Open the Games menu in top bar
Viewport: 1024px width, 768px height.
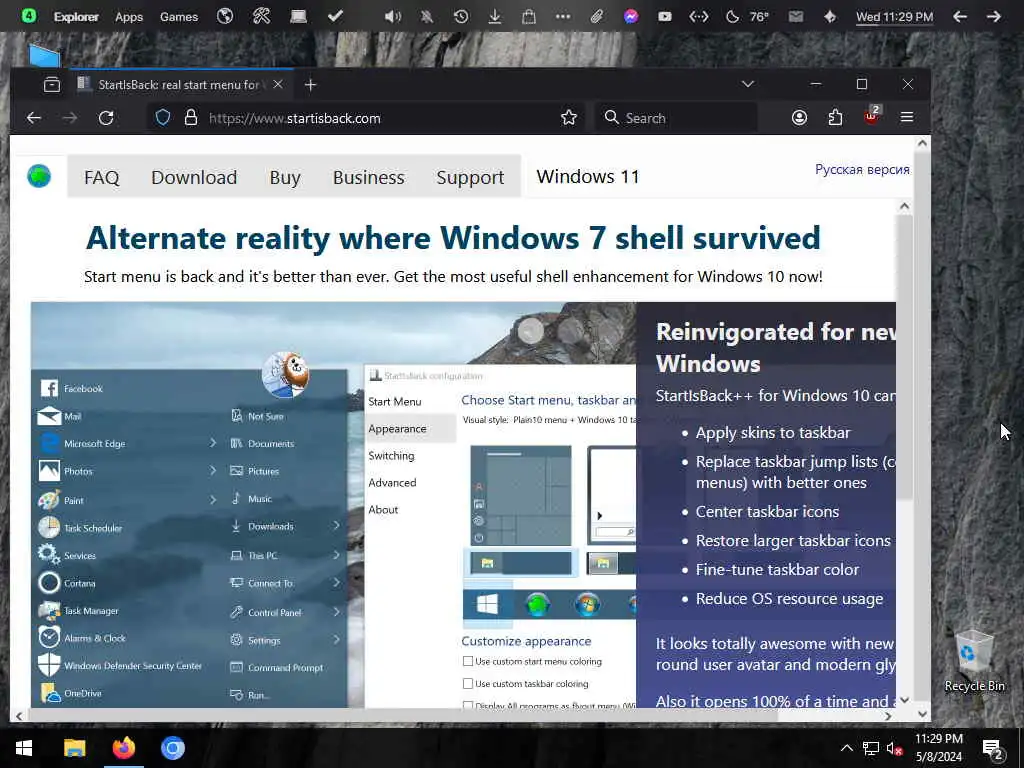[179, 16]
